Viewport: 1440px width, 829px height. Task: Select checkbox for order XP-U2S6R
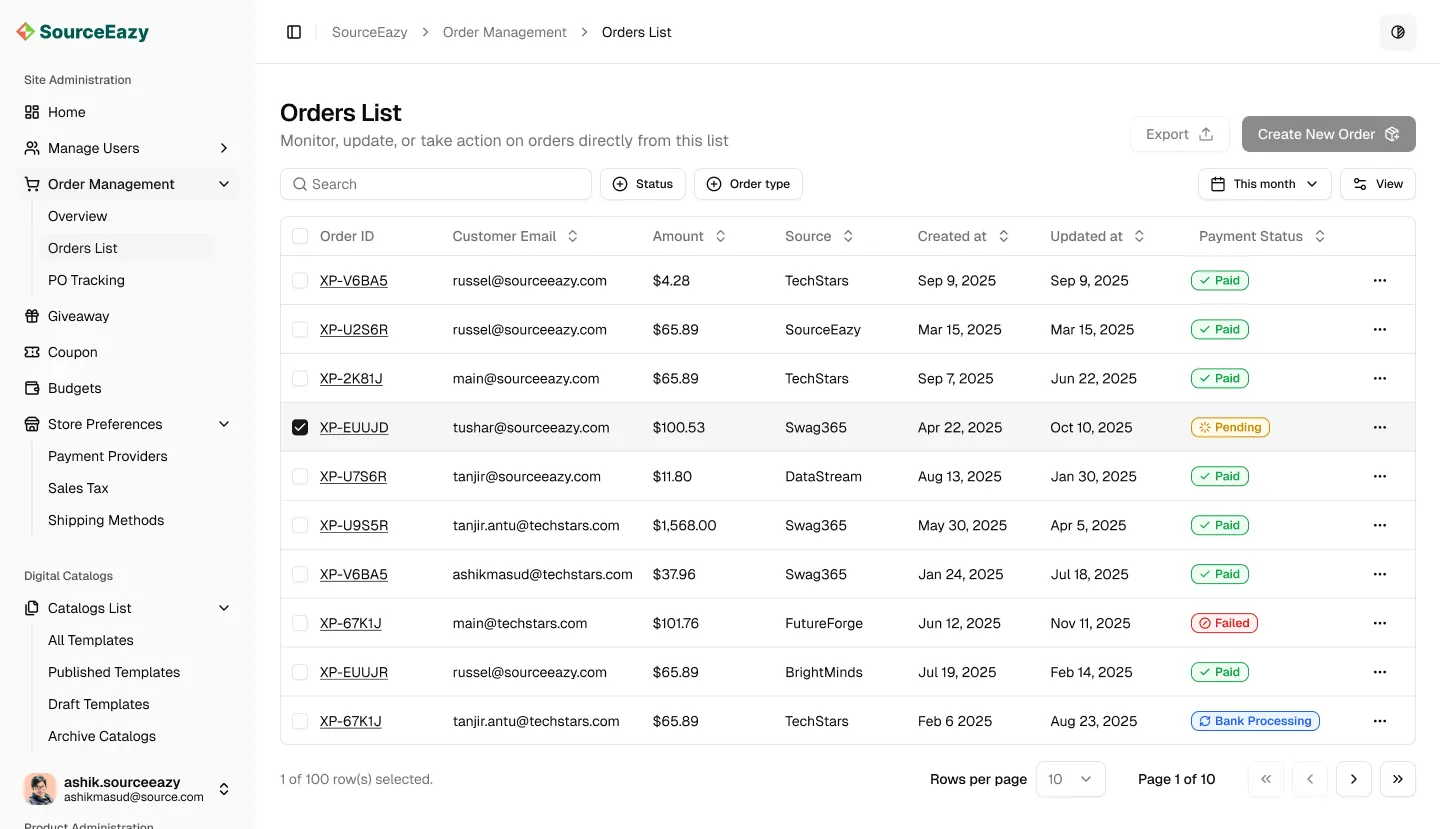(300, 330)
